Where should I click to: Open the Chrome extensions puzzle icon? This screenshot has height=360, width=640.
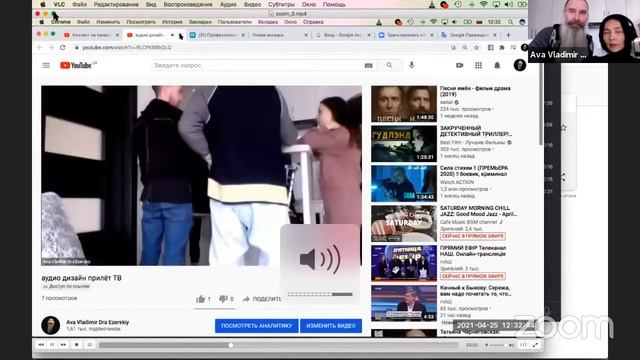pyautogui.click(x=502, y=47)
